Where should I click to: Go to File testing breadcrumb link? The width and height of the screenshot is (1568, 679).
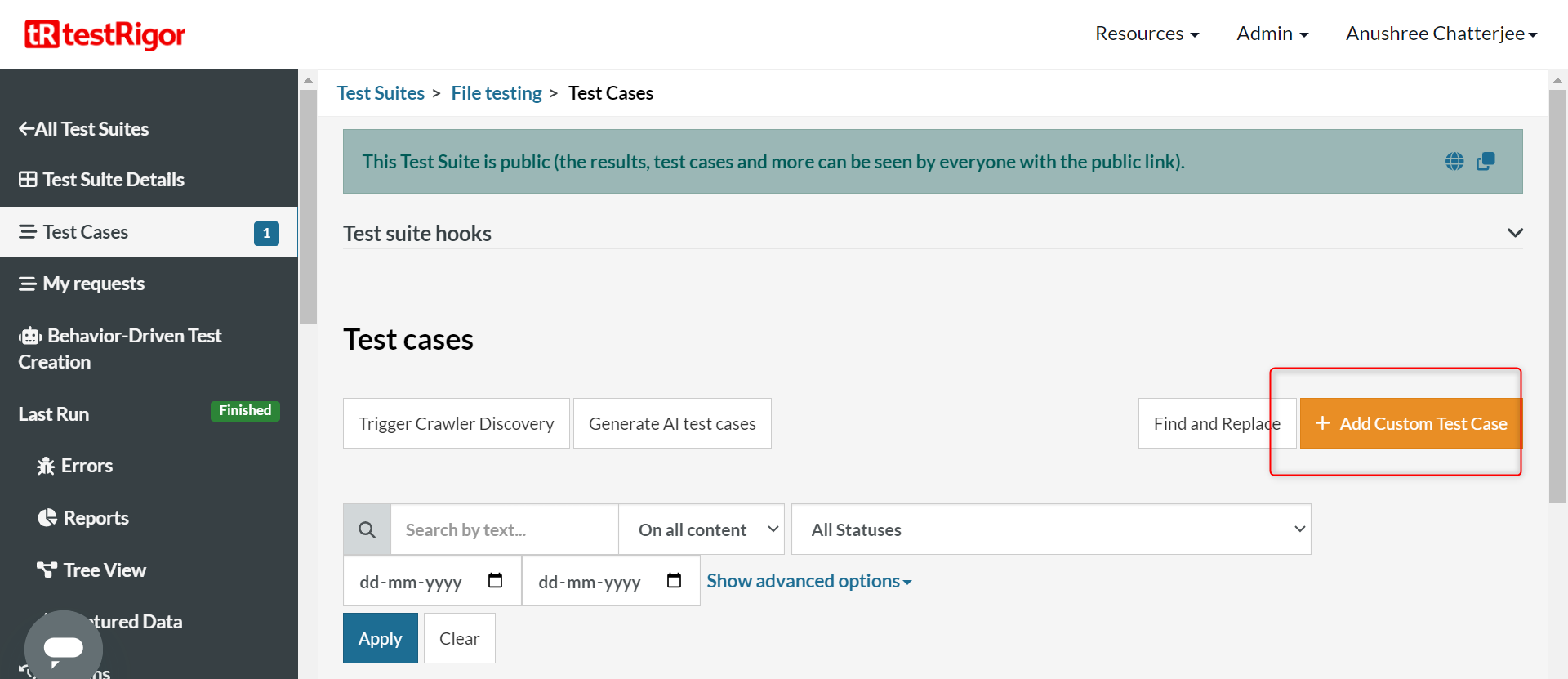coord(496,93)
